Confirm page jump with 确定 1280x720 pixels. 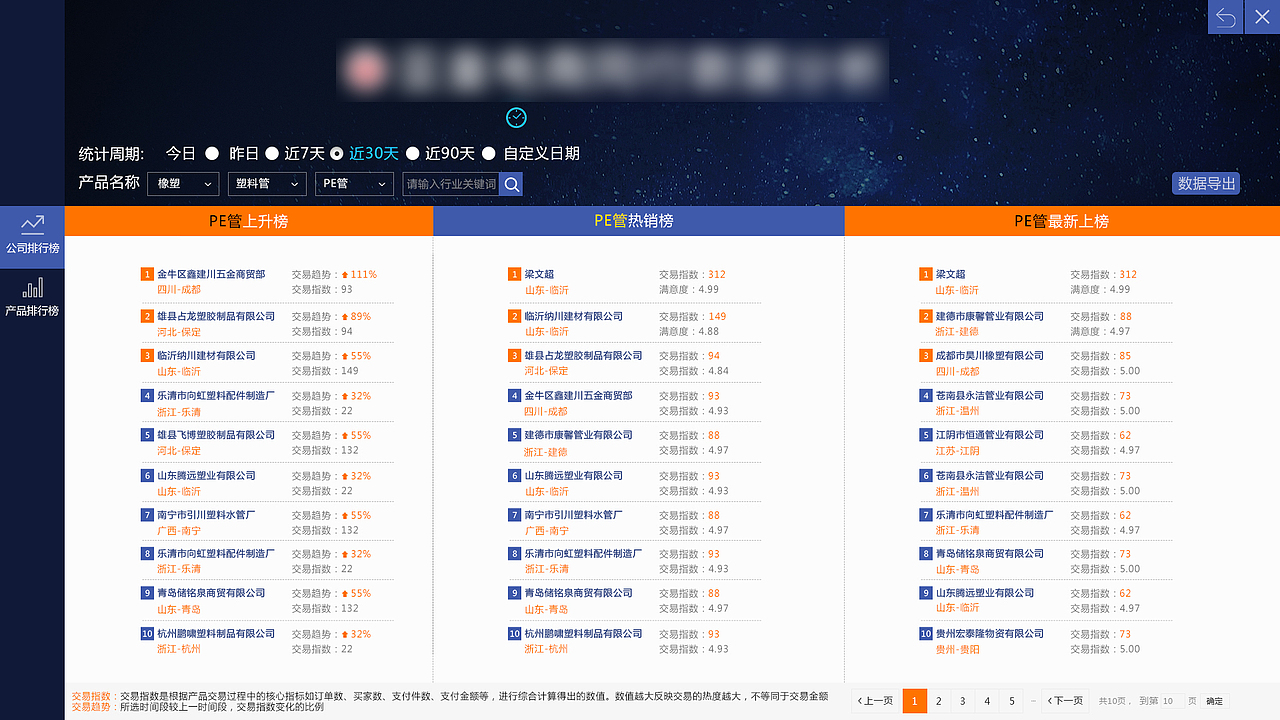click(x=1214, y=701)
